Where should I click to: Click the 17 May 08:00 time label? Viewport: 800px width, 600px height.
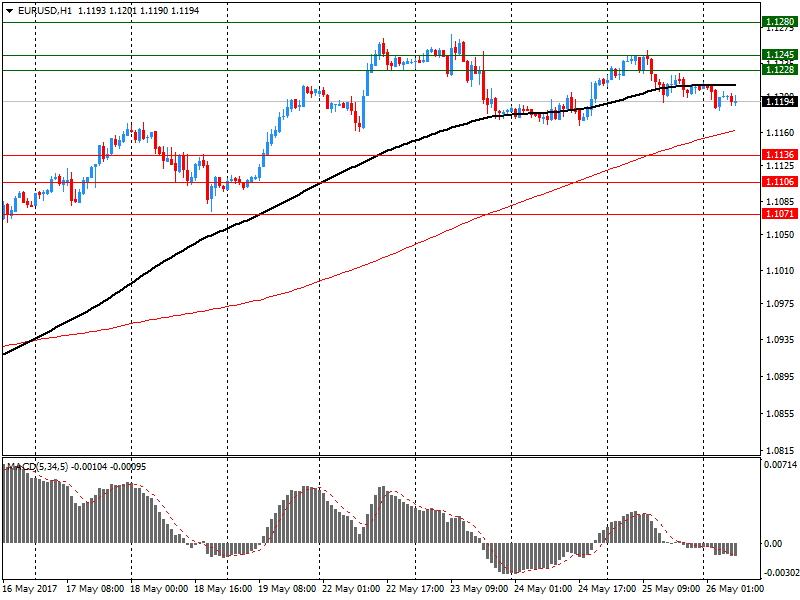pos(95,589)
